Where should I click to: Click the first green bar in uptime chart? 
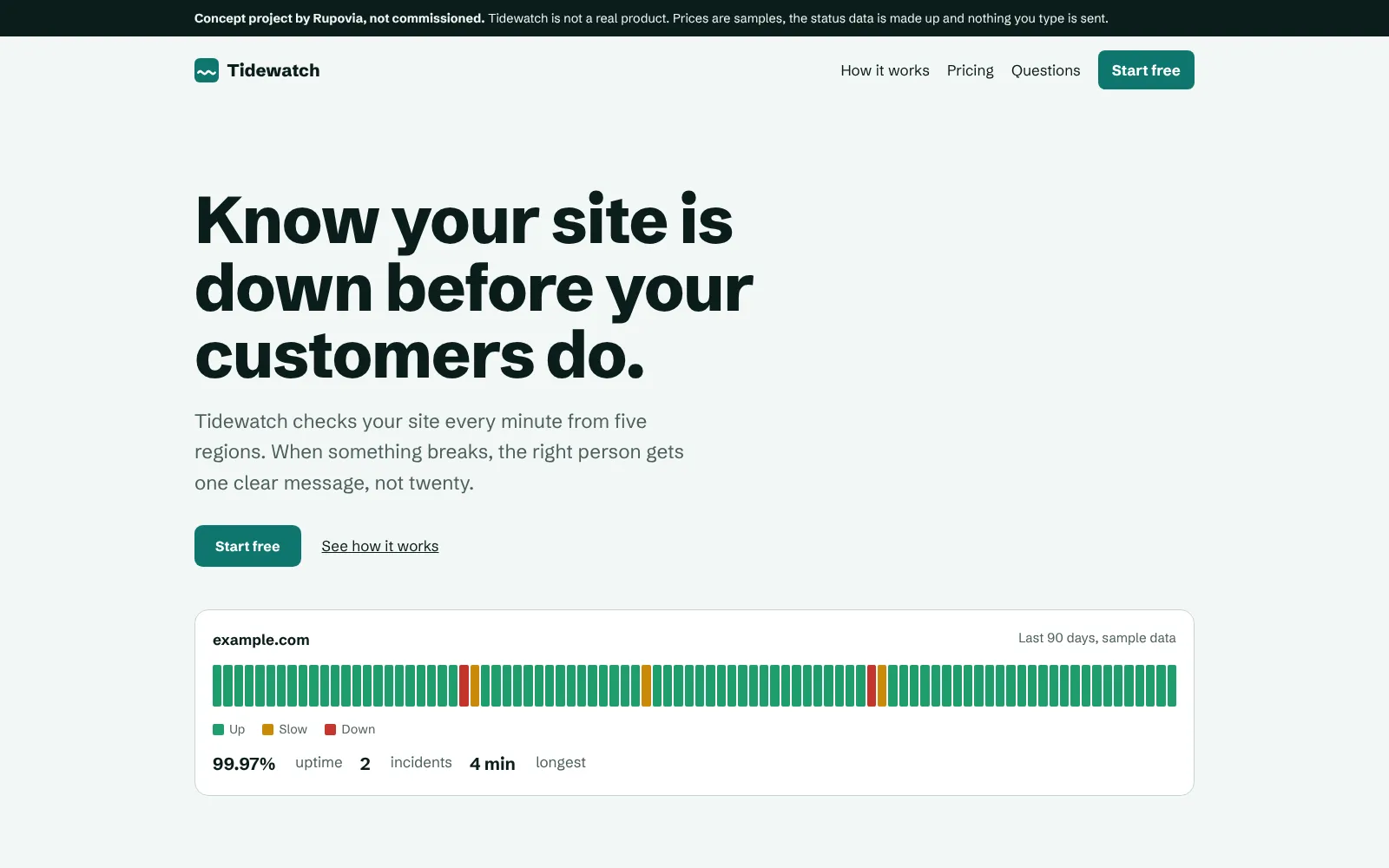click(217, 686)
